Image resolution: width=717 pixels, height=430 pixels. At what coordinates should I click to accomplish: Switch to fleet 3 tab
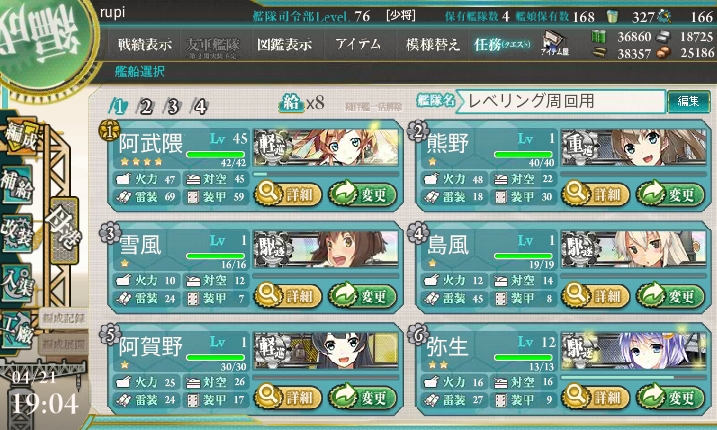[x=172, y=107]
